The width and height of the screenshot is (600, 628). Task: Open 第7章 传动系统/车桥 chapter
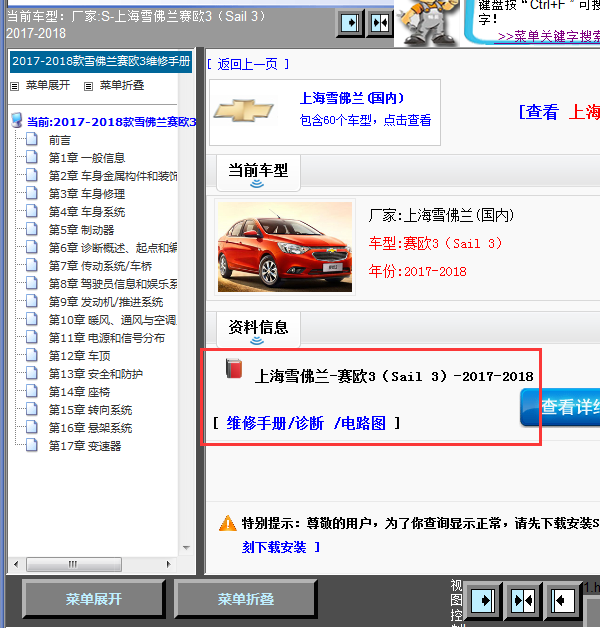(x=100, y=266)
